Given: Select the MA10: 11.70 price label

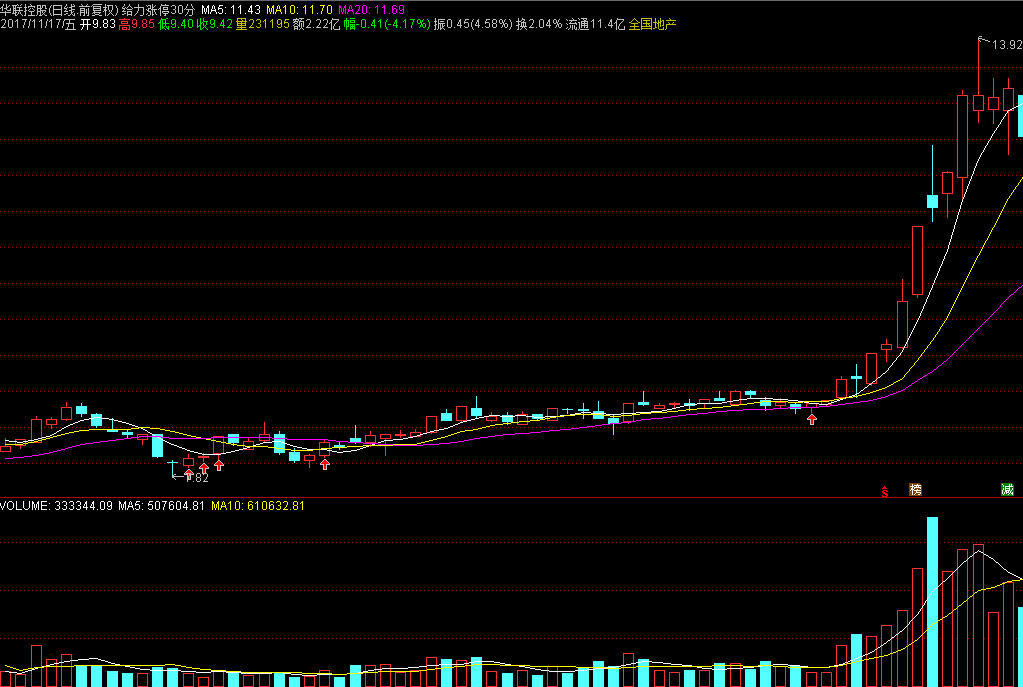Looking at the screenshot, I should click(x=299, y=10).
